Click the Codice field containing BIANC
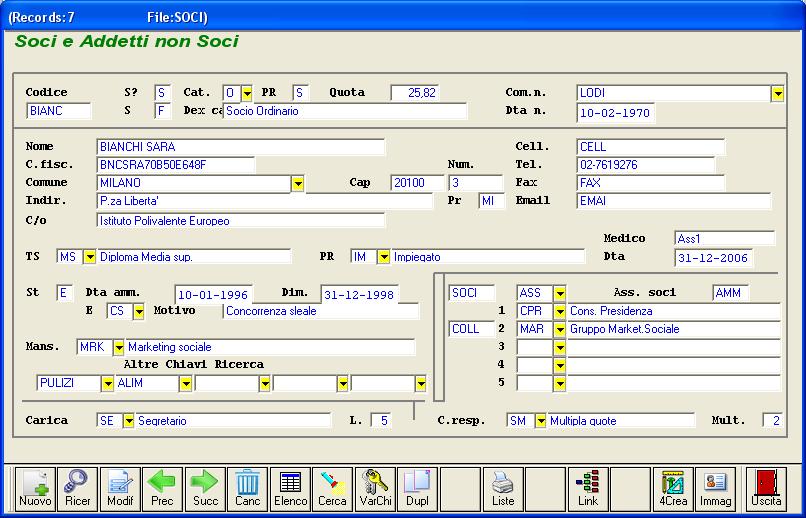This screenshot has width=806, height=518. pos(59,111)
